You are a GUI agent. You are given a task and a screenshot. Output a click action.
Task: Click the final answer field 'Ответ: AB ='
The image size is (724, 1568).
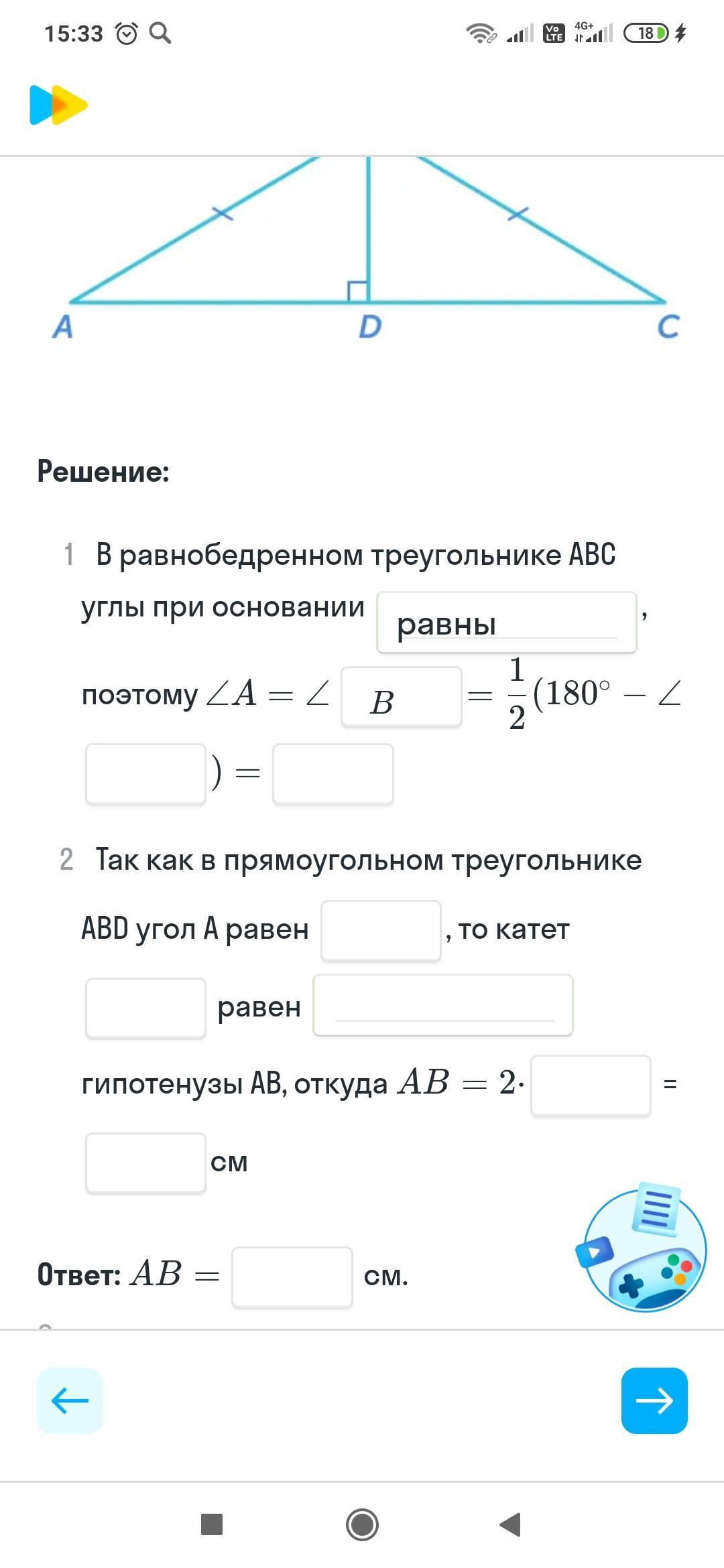(x=292, y=1277)
